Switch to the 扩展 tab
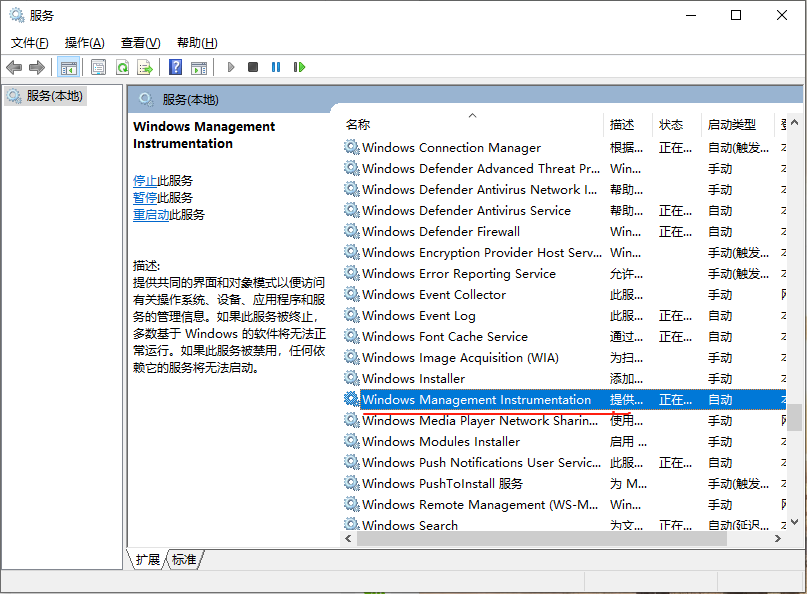 pyautogui.click(x=147, y=559)
